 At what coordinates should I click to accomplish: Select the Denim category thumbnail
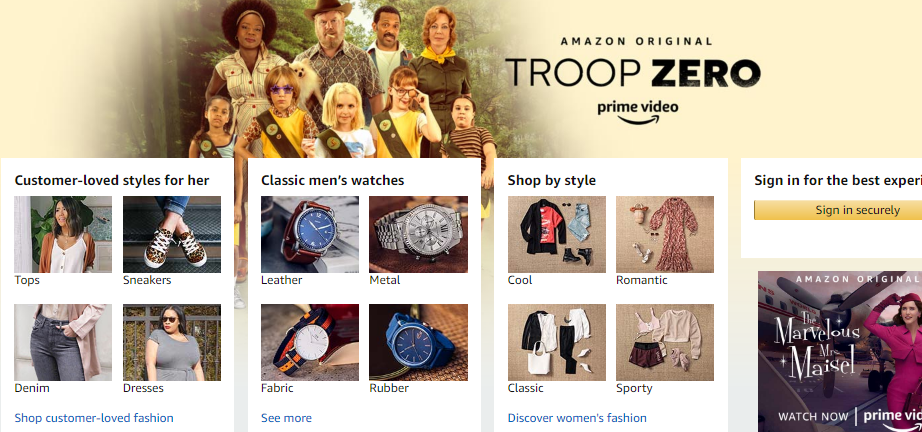[x=63, y=342]
